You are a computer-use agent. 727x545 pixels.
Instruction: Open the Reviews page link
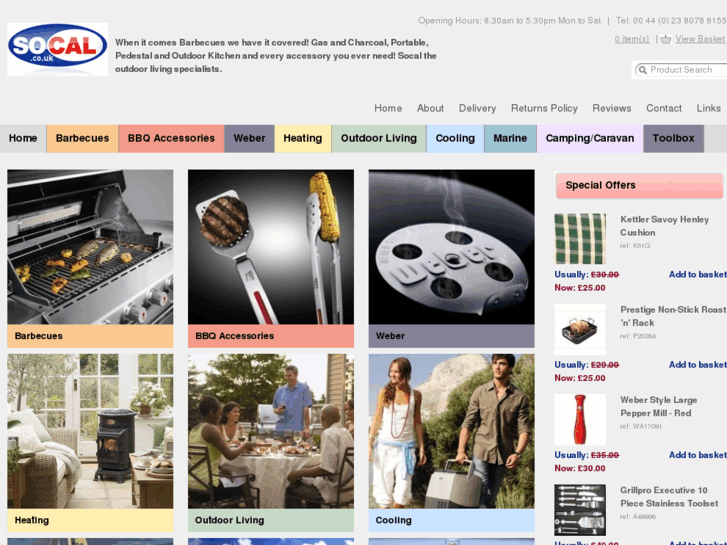point(612,108)
